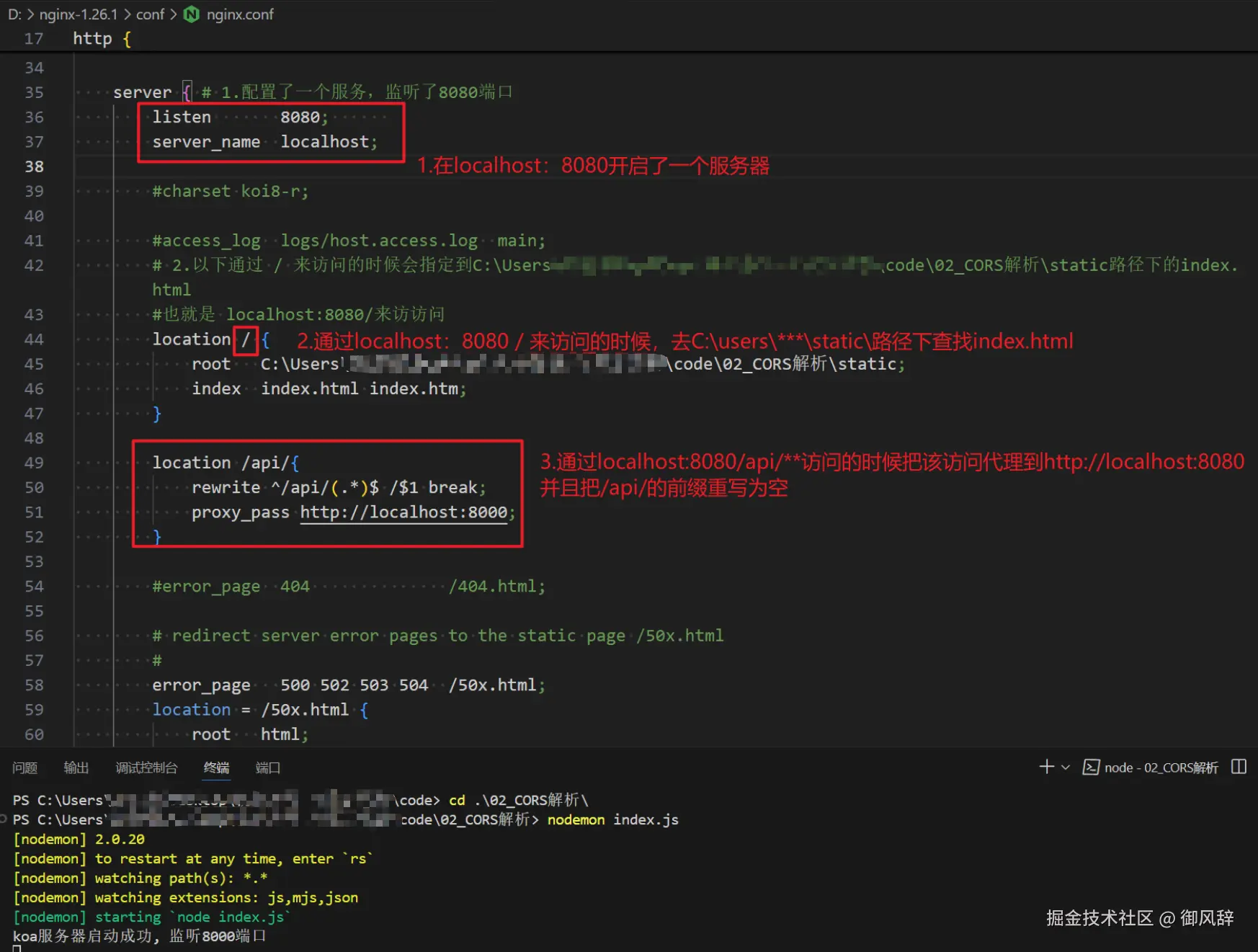Select the D: breadcrumb segment
This screenshot has height=952, width=1258.
pyautogui.click(x=14, y=14)
